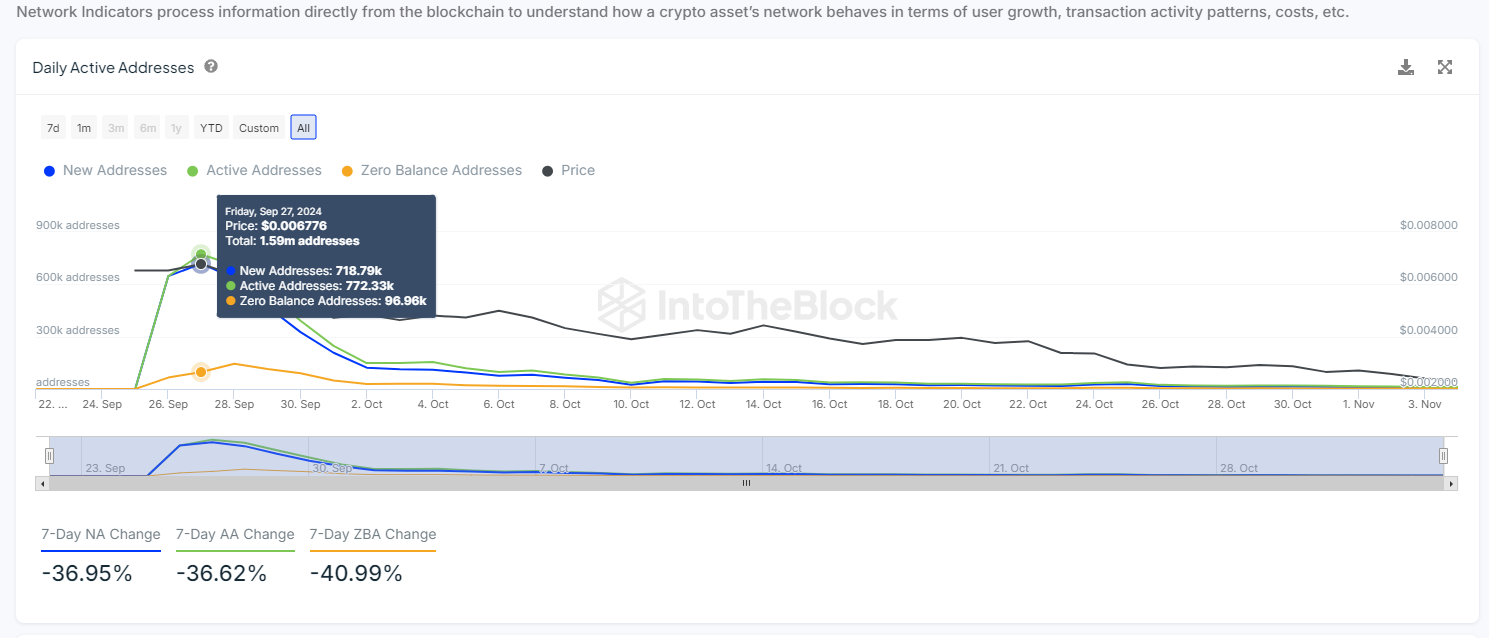
Task: Click the left navigator range handle
Action: 49,456
